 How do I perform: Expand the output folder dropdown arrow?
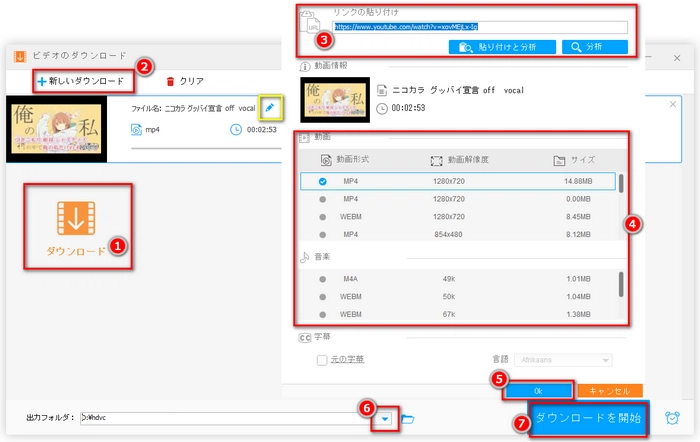[383, 419]
